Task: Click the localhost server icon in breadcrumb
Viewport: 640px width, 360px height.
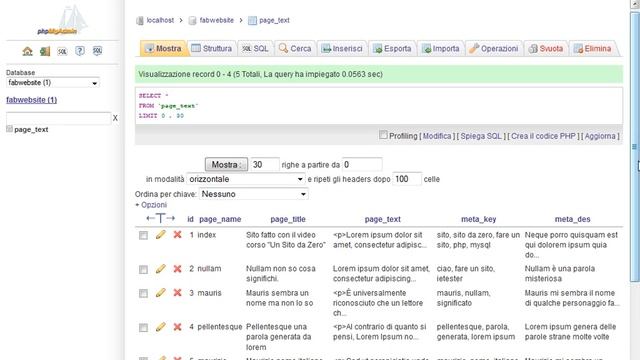Action: 140,20
